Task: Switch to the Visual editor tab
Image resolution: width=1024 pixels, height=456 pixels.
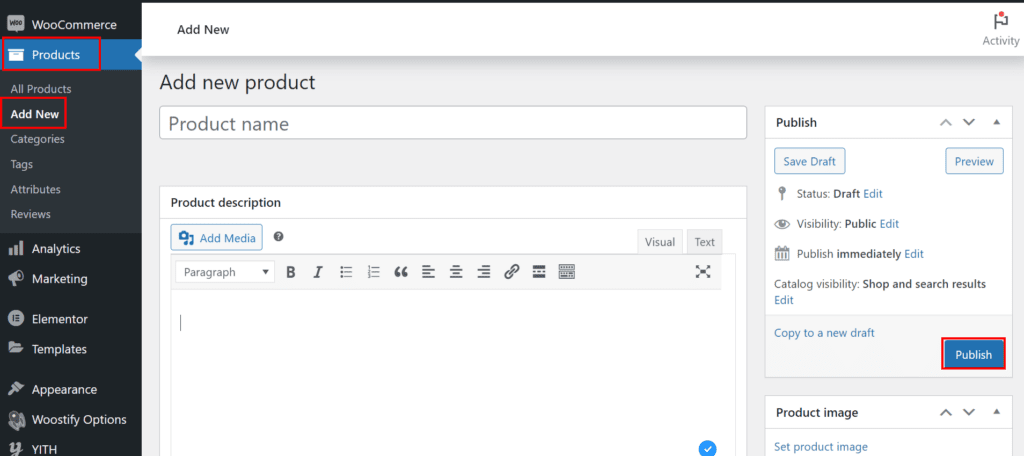Action: pyautogui.click(x=660, y=242)
